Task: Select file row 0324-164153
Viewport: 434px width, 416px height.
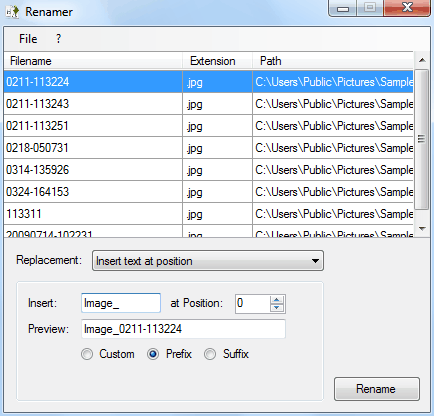Action: point(208,192)
